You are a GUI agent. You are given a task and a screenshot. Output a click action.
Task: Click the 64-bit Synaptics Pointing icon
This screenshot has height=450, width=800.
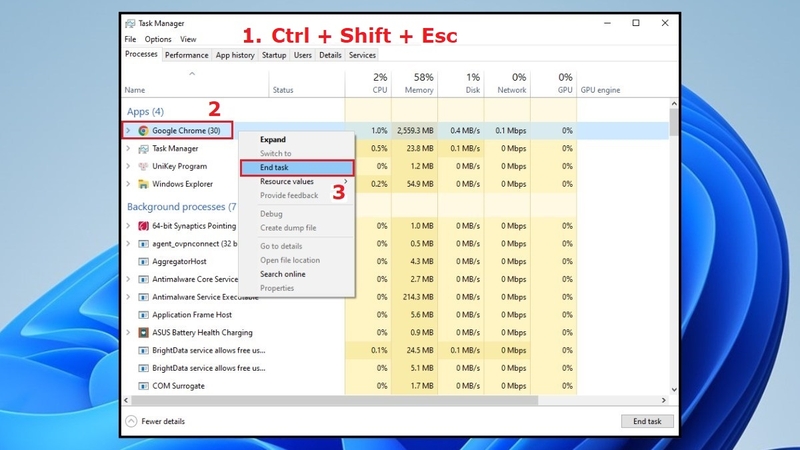pos(143,226)
